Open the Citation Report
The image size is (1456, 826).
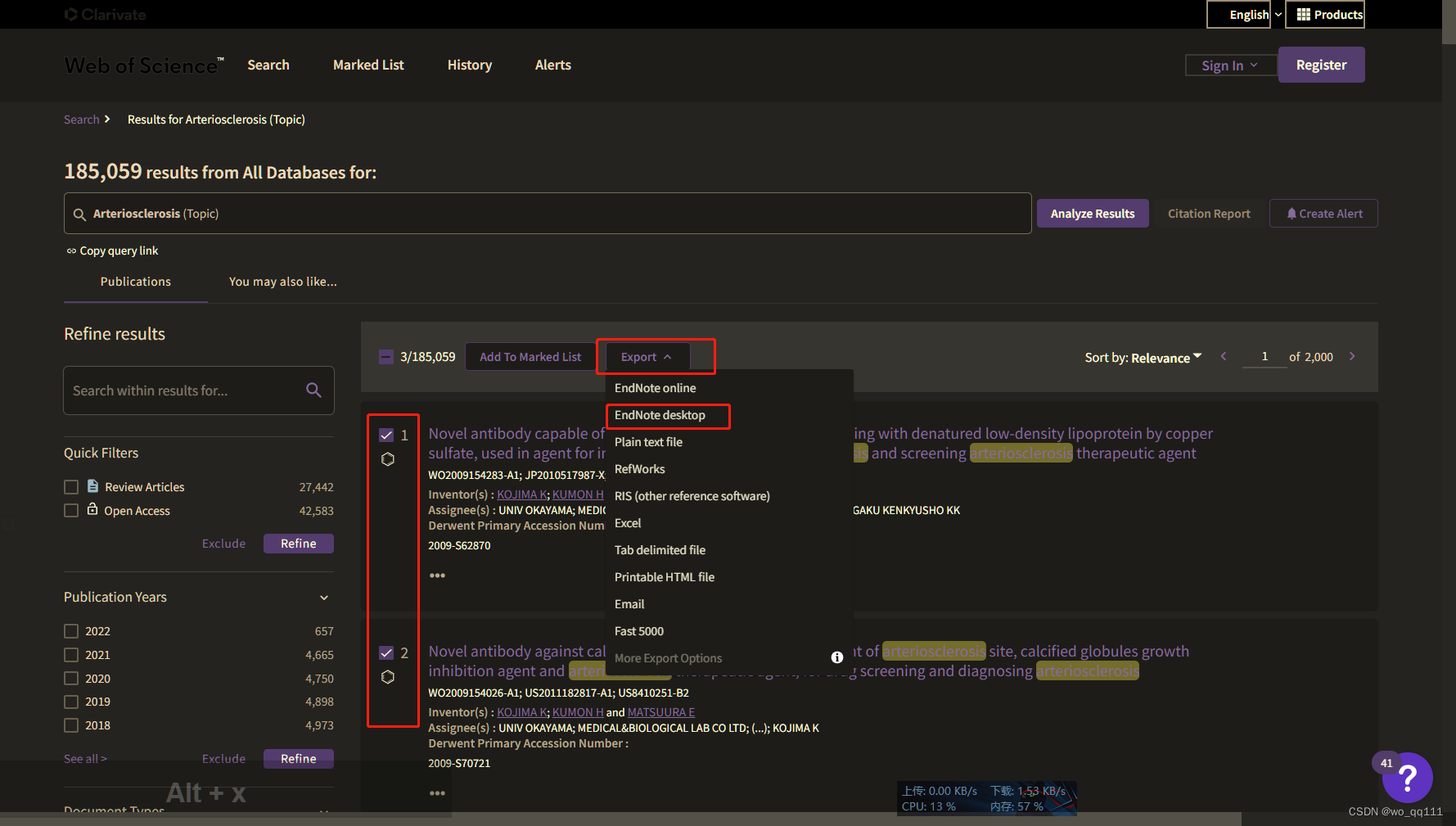[x=1209, y=214]
